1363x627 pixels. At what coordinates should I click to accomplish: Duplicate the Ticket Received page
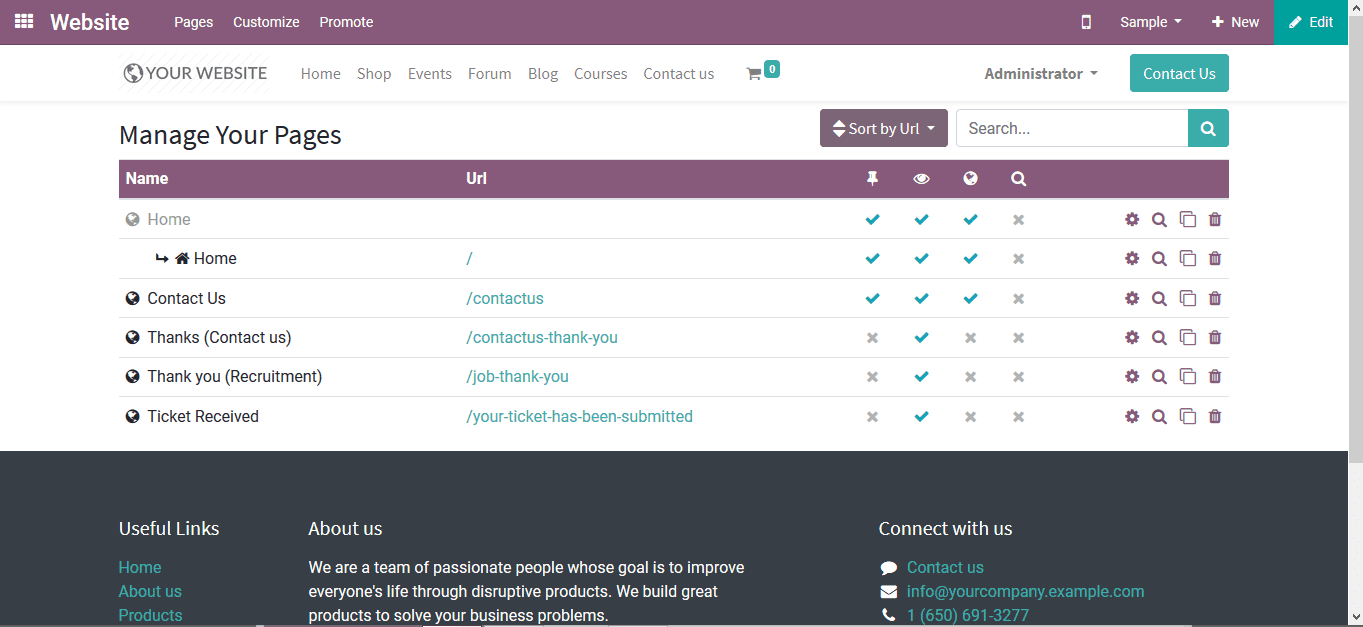pyautogui.click(x=1188, y=416)
